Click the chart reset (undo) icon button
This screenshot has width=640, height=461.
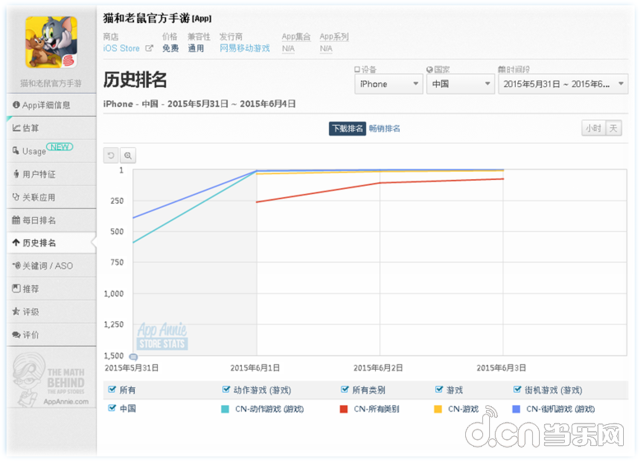(111, 156)
